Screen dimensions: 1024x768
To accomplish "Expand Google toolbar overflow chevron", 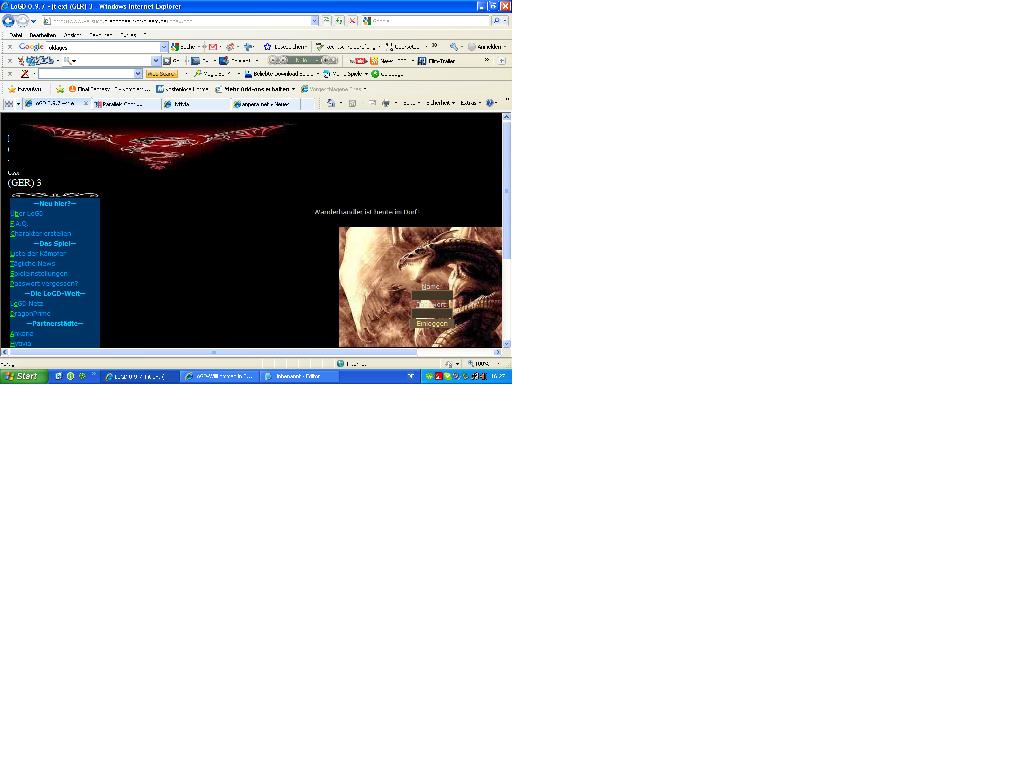I will [434, 46].
